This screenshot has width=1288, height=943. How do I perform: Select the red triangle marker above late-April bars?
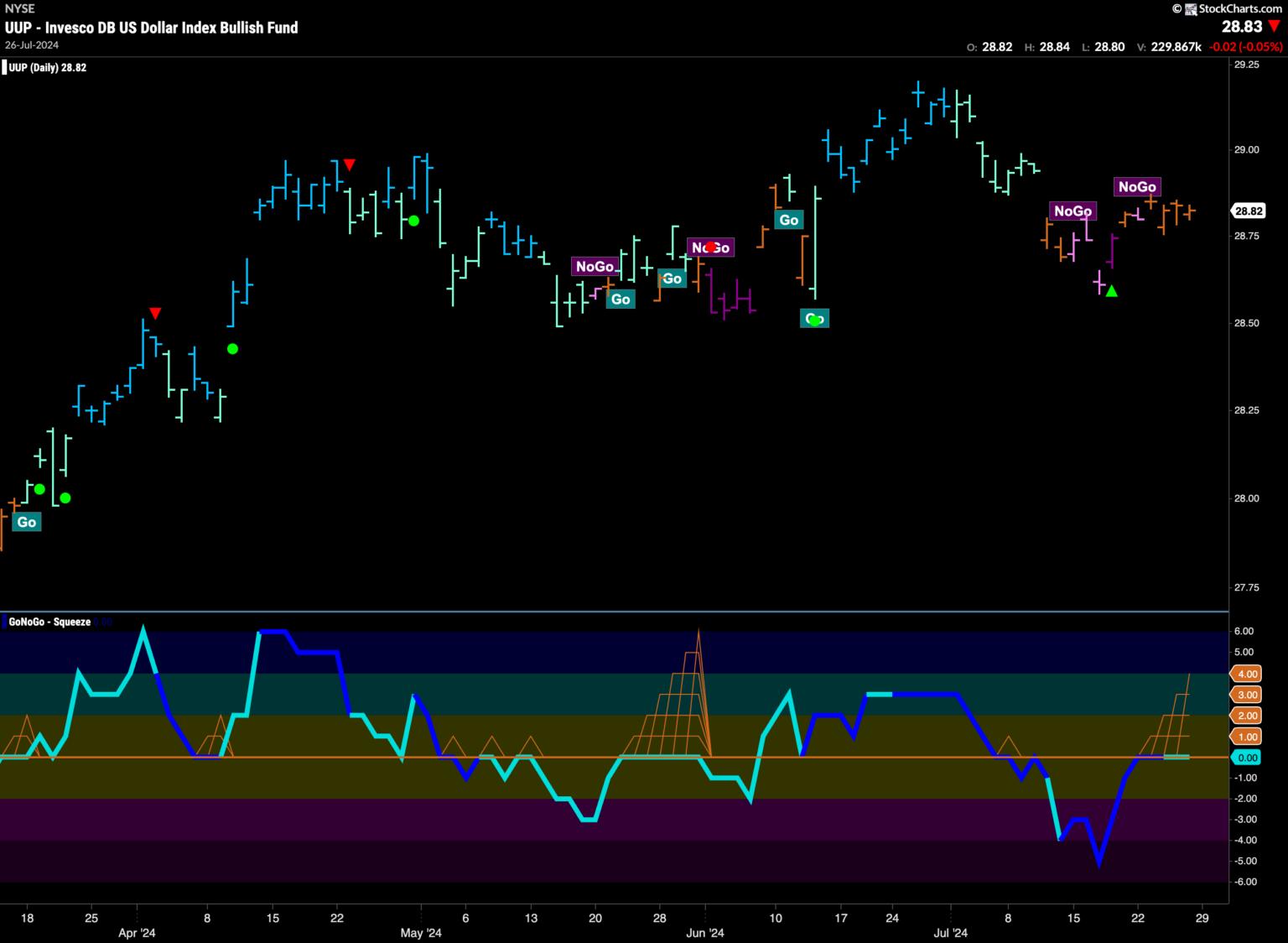point(350,164)
